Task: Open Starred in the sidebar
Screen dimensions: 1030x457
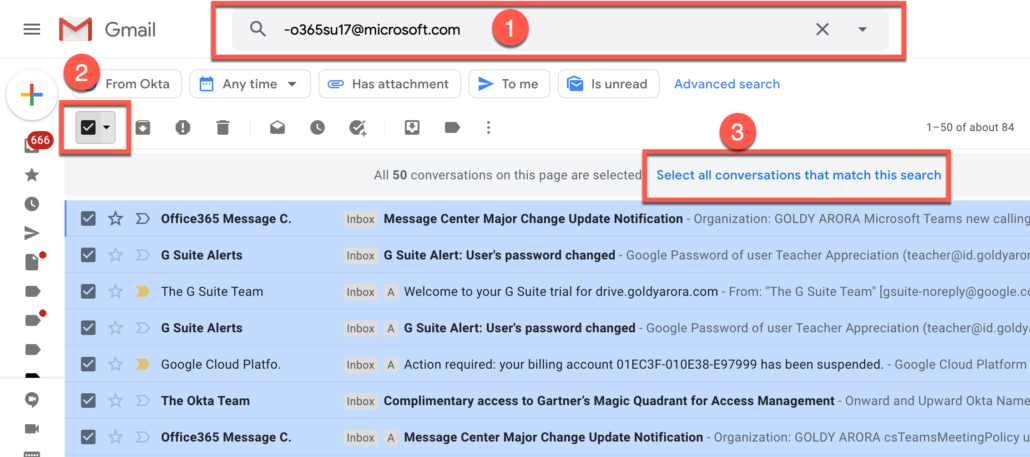Action: (x=32, y=175)
